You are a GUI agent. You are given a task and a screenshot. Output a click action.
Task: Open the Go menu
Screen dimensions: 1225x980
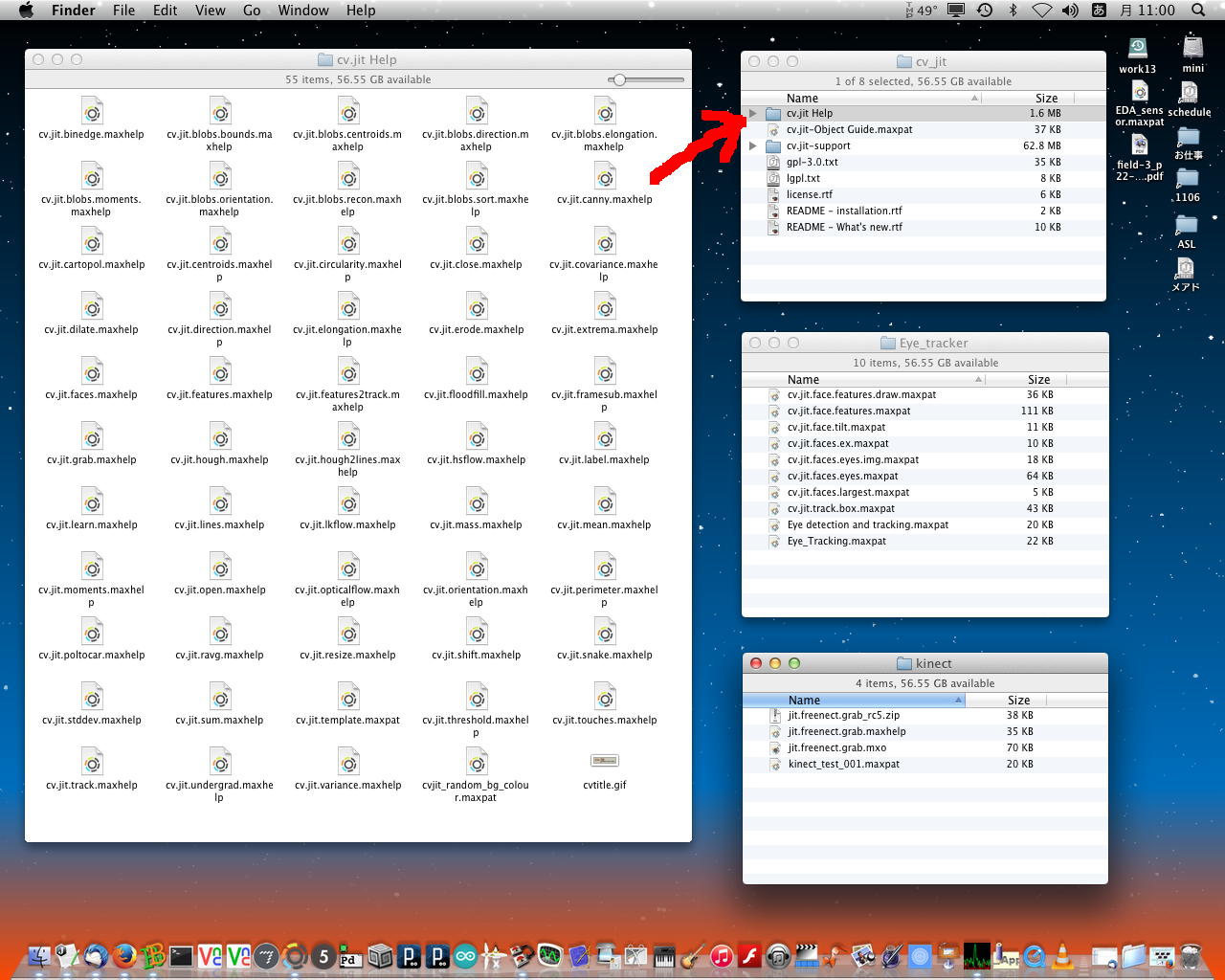(x=252, y=11)
